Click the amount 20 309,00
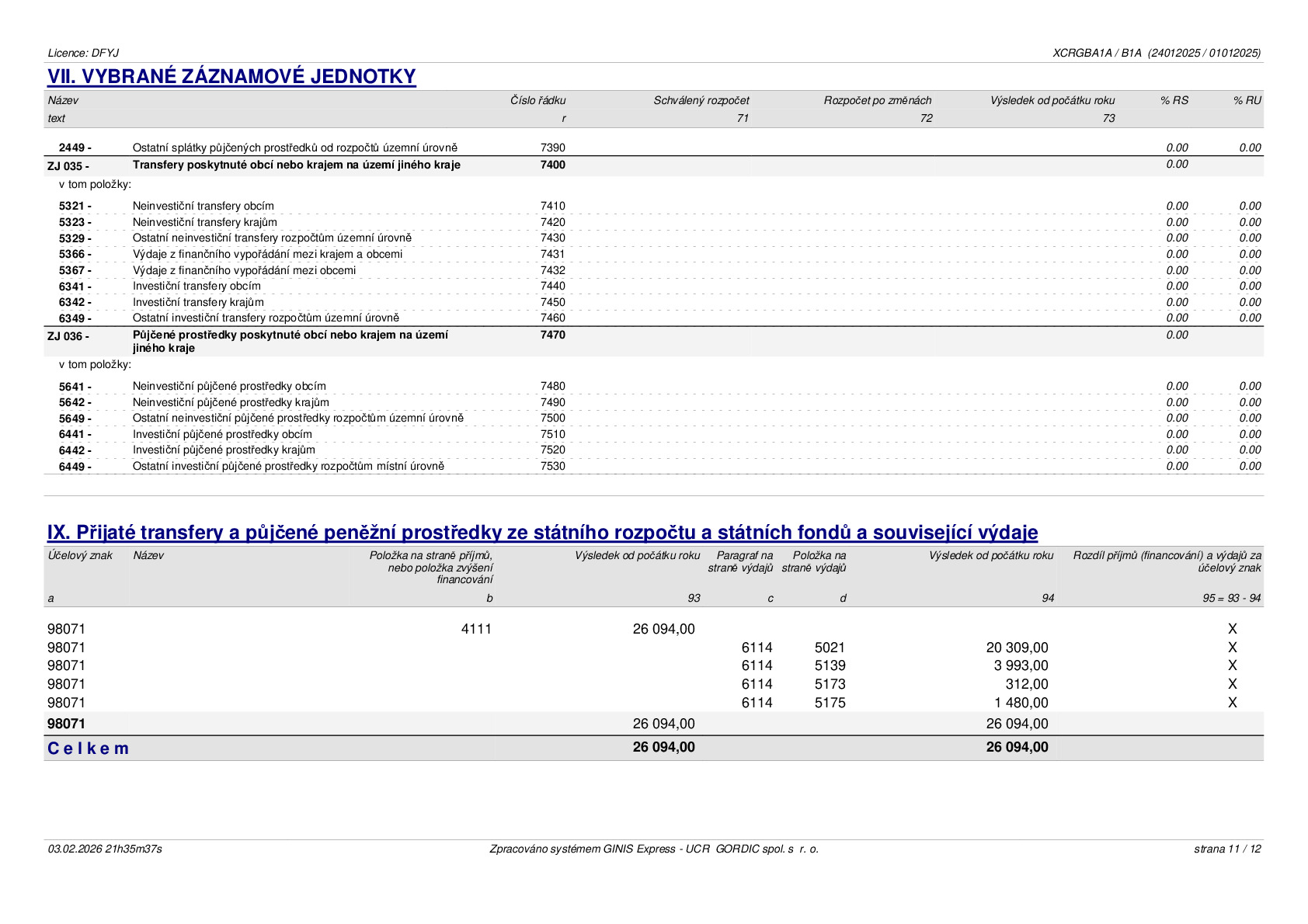 pos(1017,648)
